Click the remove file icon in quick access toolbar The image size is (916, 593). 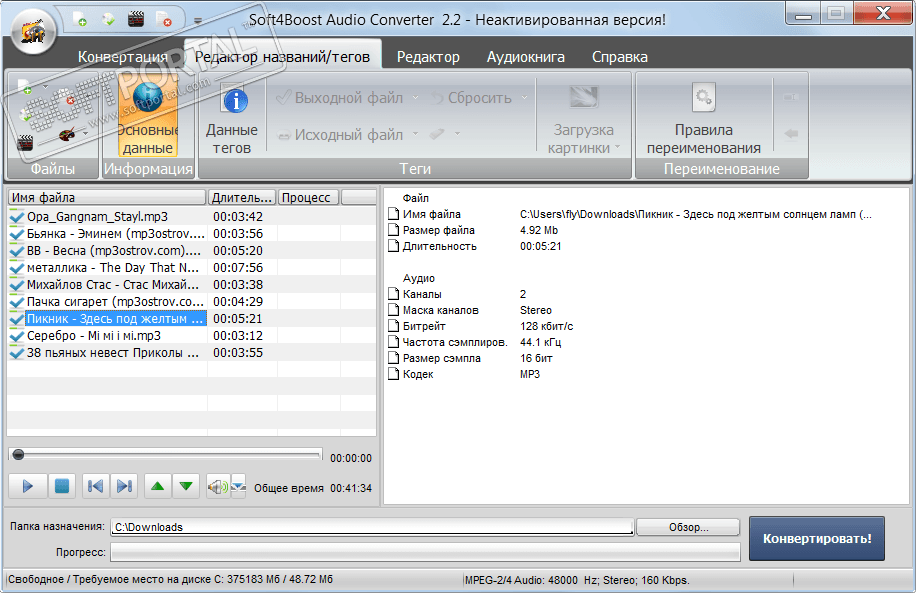click(x=164, y=20)
